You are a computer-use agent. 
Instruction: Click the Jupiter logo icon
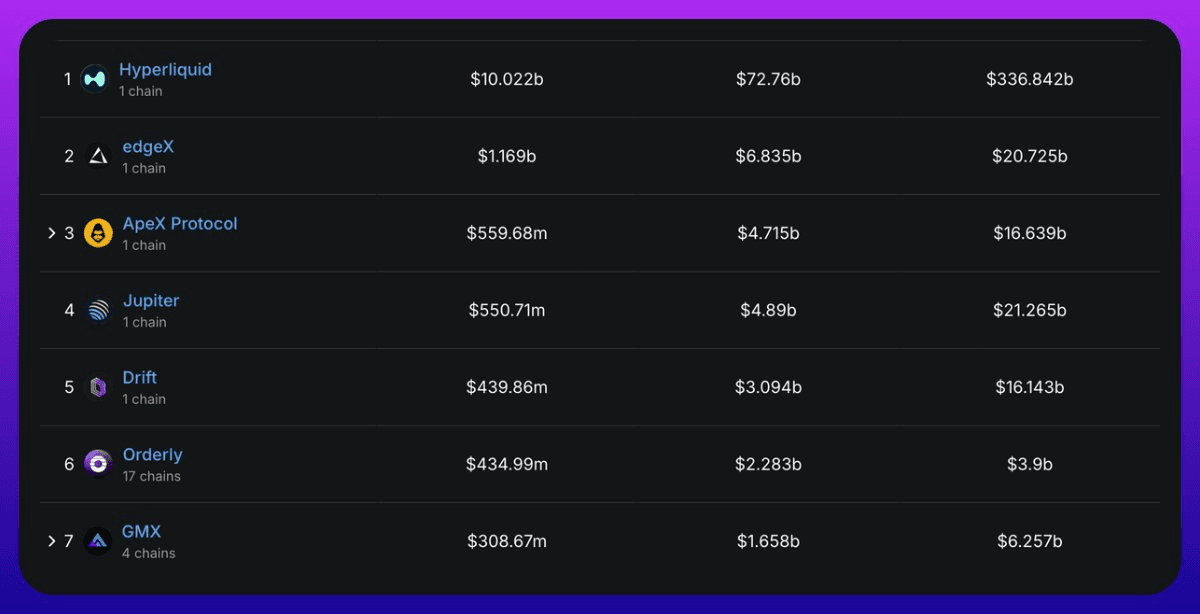click(98, 310)
